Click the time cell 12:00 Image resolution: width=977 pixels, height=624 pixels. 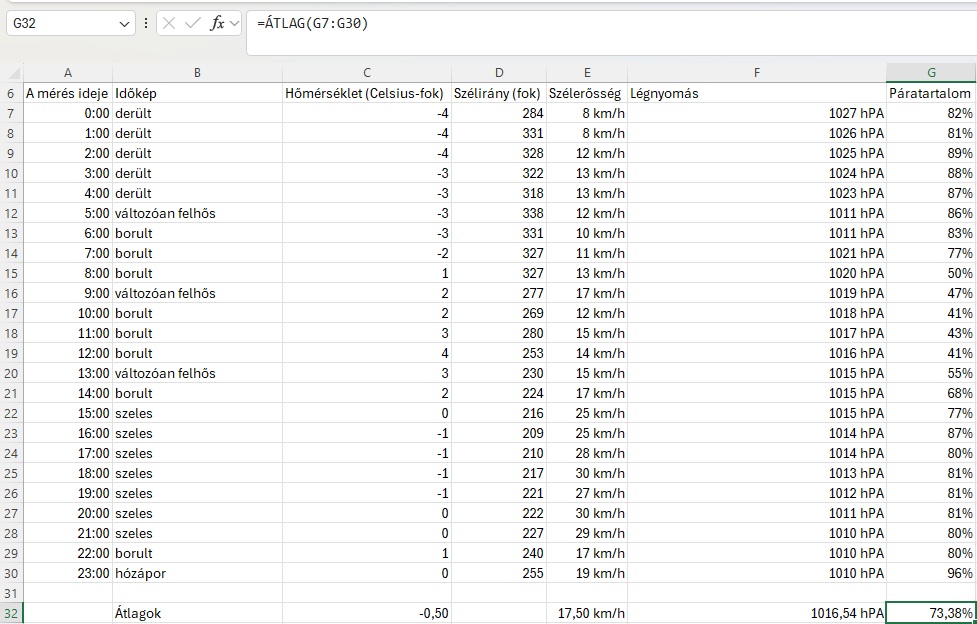click(68, 353)
